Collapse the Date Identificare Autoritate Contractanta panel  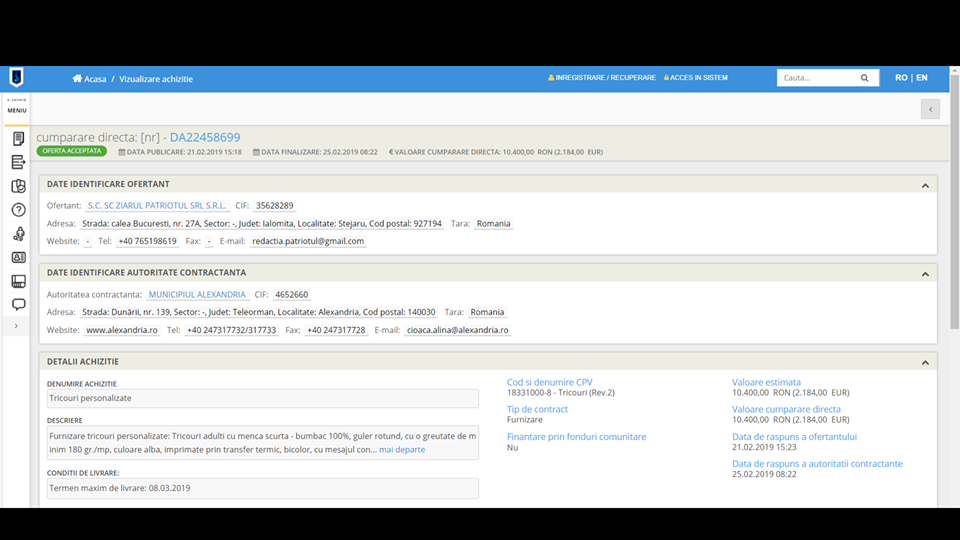tap(925, 273)
